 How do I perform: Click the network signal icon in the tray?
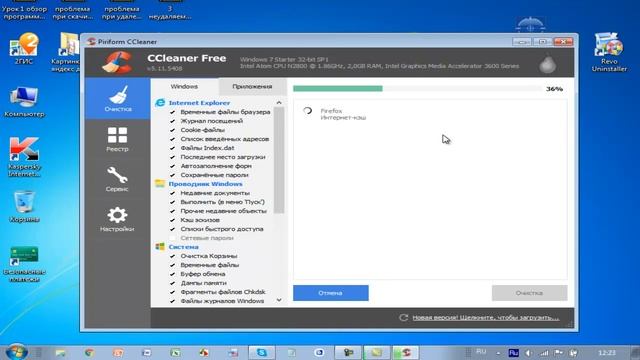coord(544,353)
